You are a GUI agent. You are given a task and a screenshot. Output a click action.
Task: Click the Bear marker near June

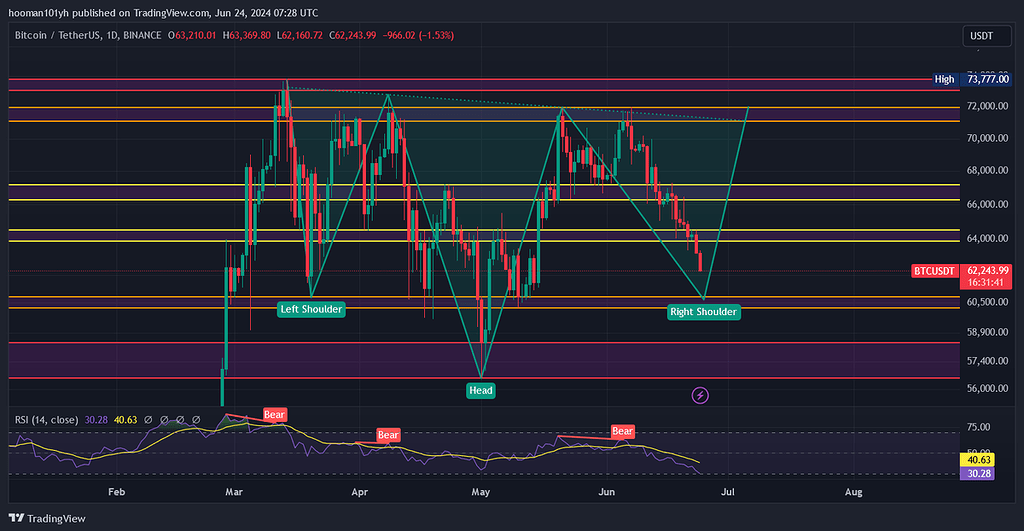point(623,432)
